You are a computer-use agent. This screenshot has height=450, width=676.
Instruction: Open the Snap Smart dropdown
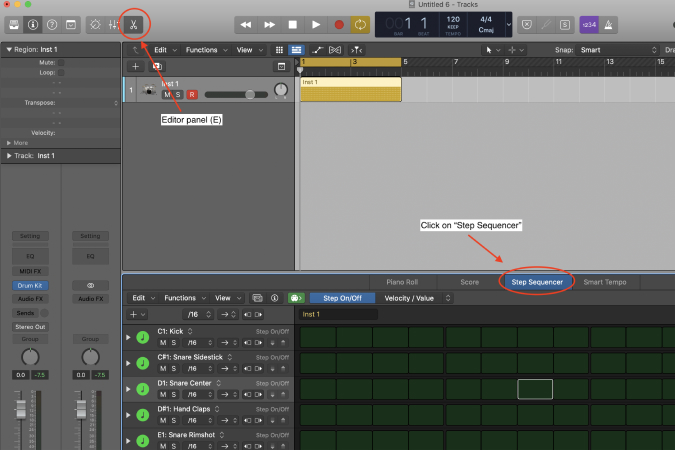point(619,50)
